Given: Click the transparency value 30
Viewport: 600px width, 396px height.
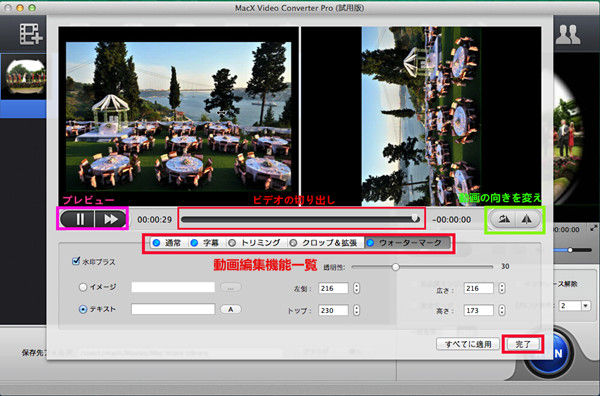Looking at the screenshot, I should (x=505, y=267).
